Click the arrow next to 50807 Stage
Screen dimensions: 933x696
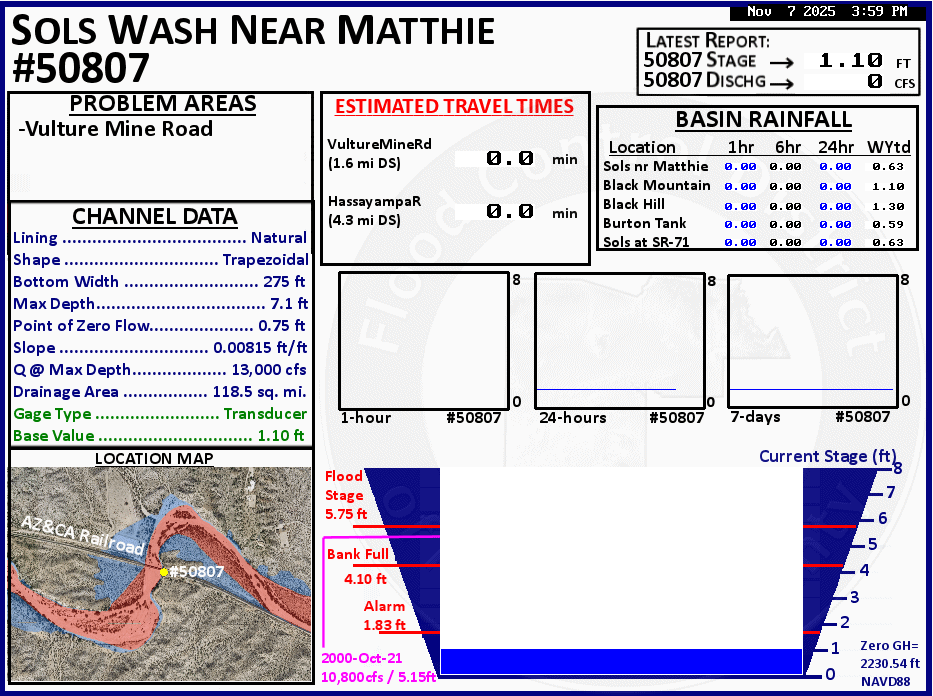click(779, 61)
